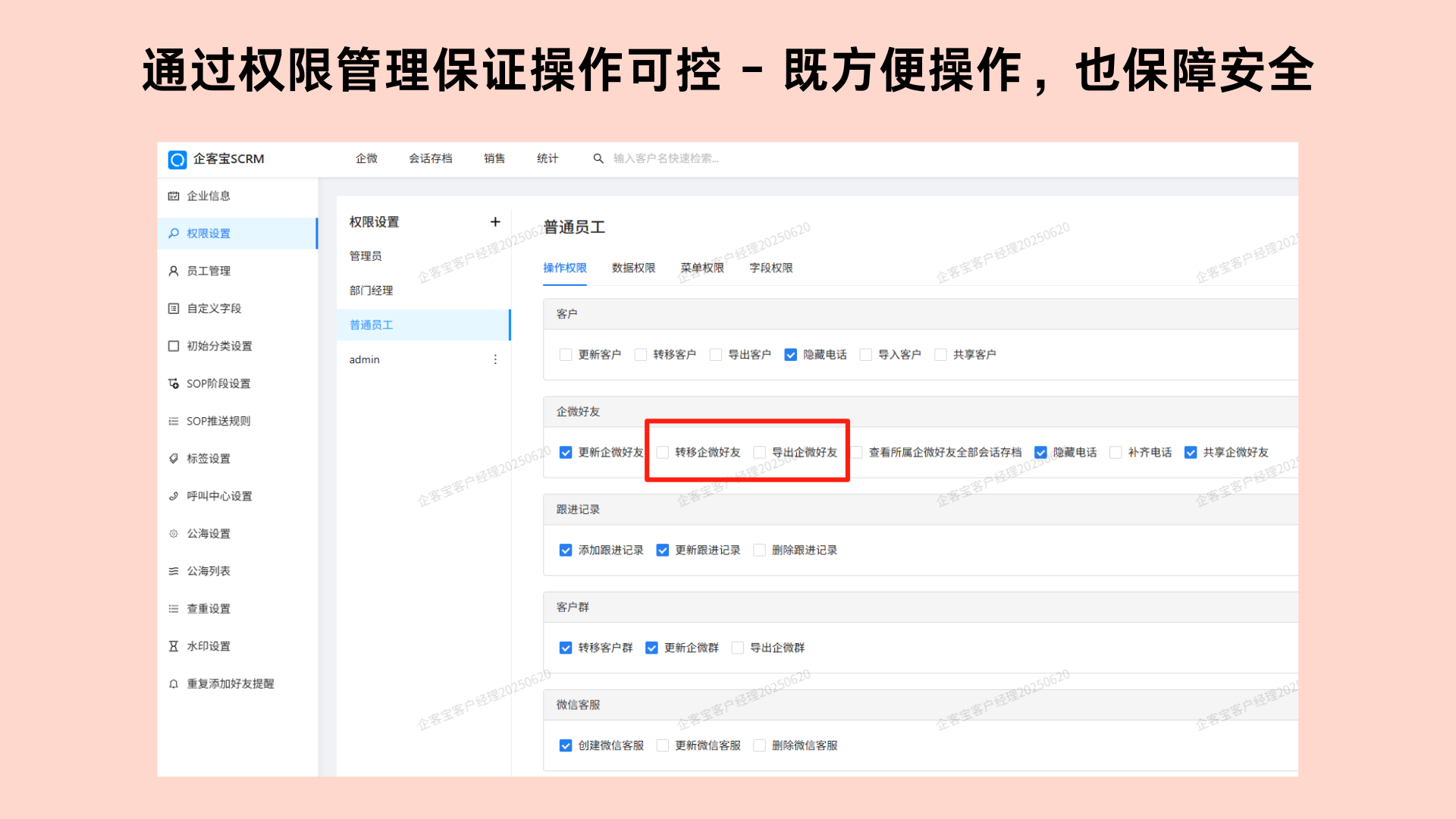Uncheck 隐藏电话 under 客户 section
The image size is (1456, 819).
click(x=791, y=355)
